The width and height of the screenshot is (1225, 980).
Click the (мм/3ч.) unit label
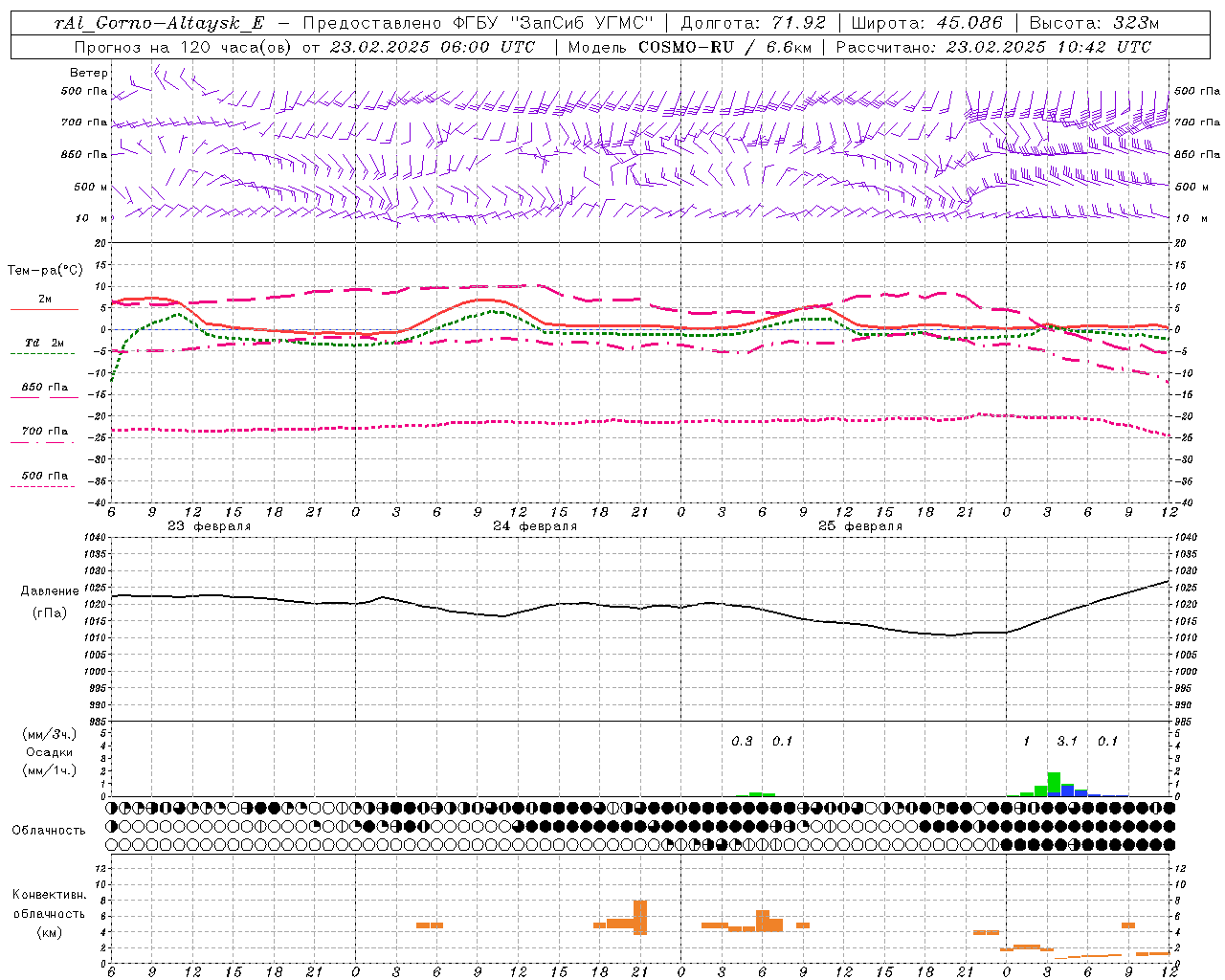50,734
